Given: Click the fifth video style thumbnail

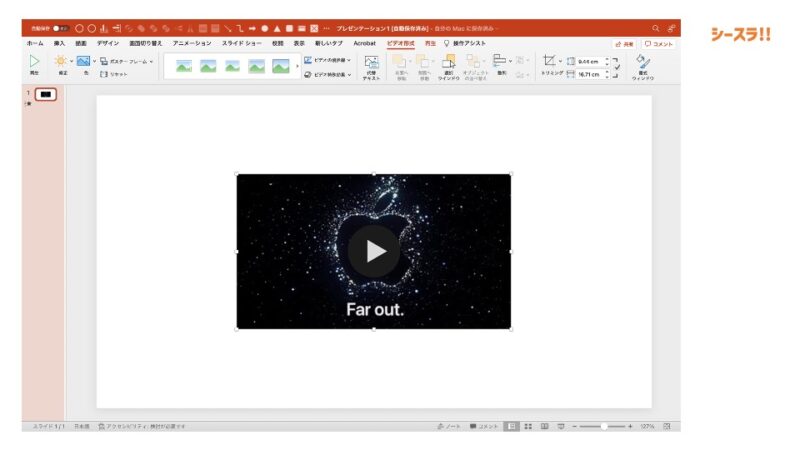Looking at the screenshot, I should [281, 66].
